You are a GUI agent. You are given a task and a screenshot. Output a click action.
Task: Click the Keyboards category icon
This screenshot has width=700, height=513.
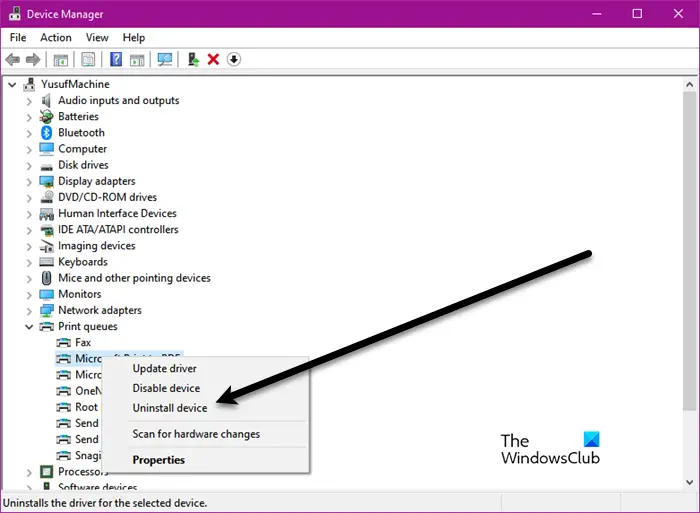[46, 262]
